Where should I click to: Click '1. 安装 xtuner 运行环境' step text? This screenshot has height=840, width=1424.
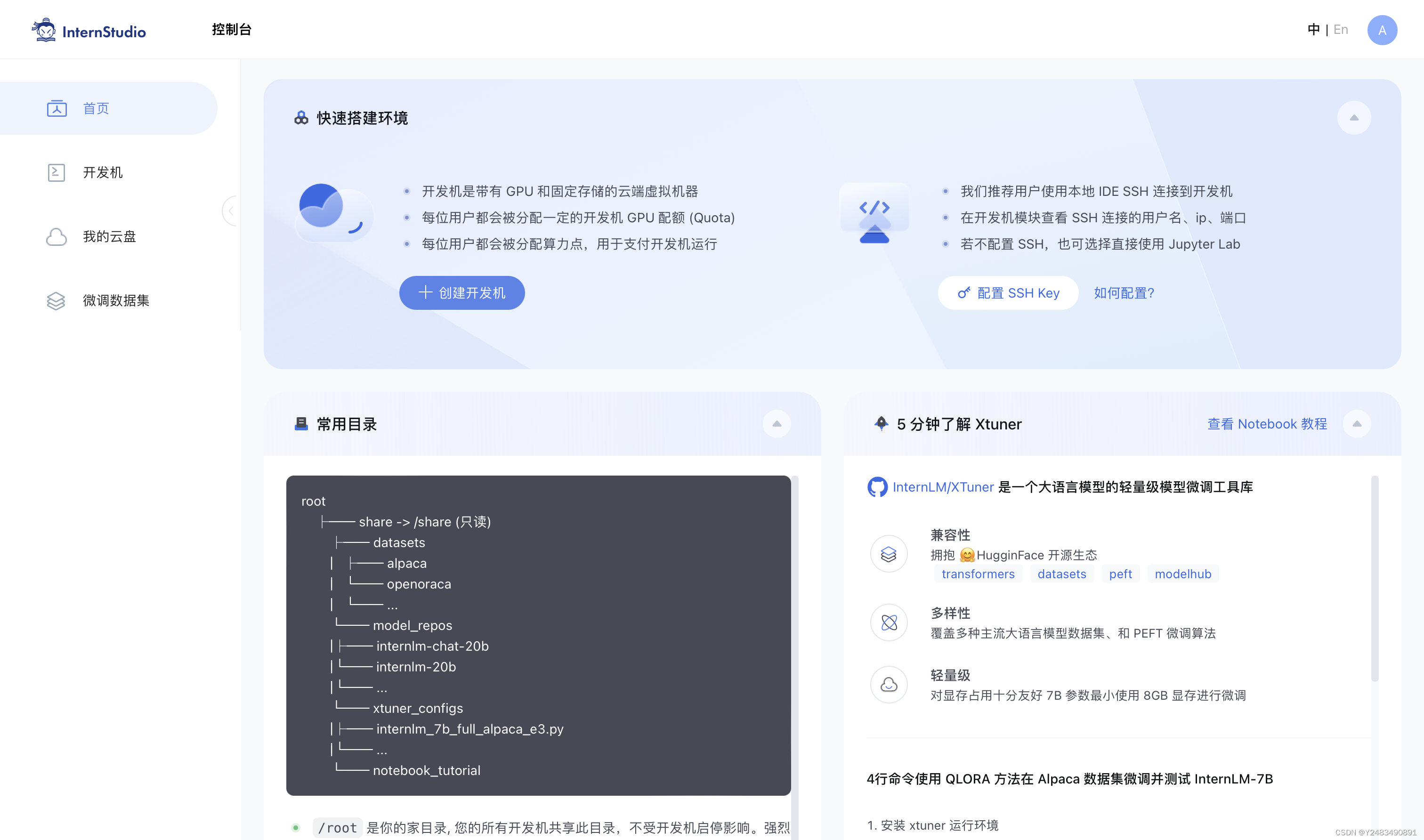[933, 825]
